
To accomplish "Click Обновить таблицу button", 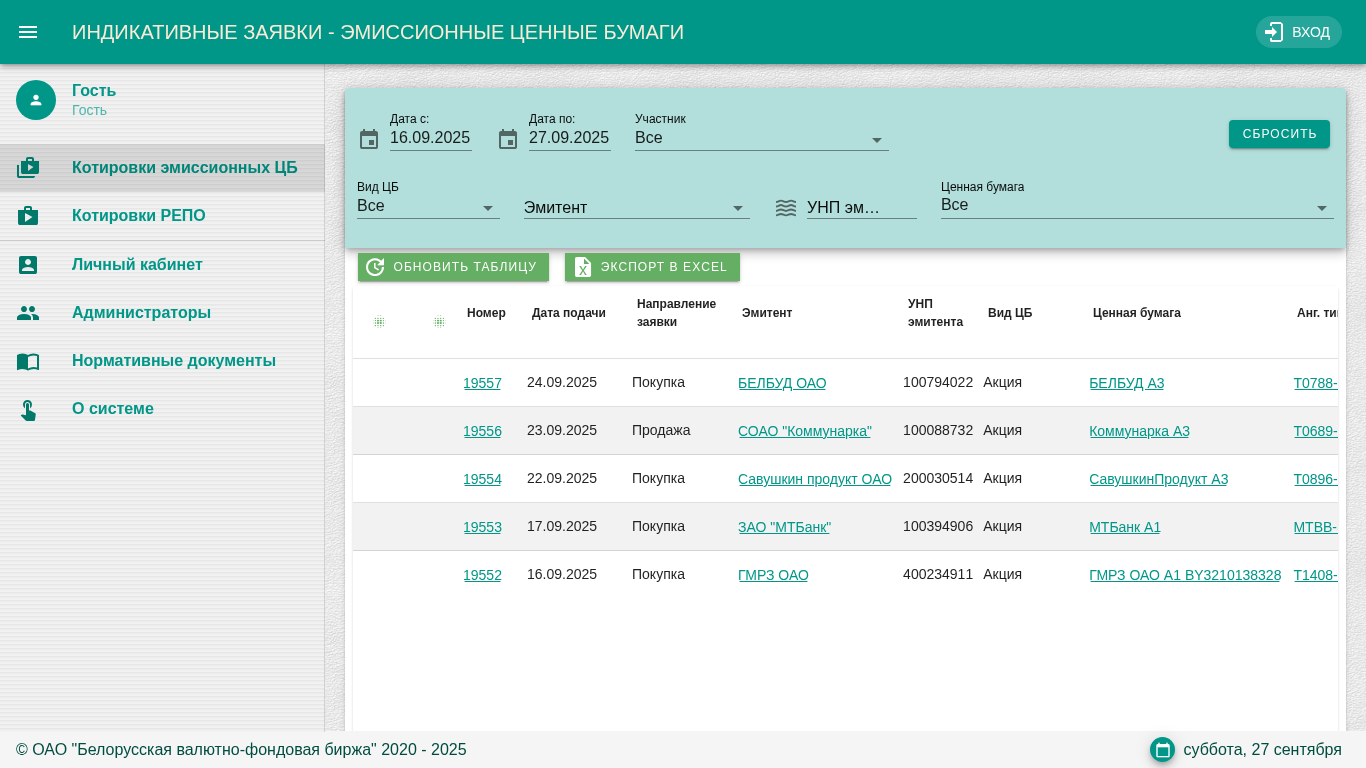I will point(453,267).
